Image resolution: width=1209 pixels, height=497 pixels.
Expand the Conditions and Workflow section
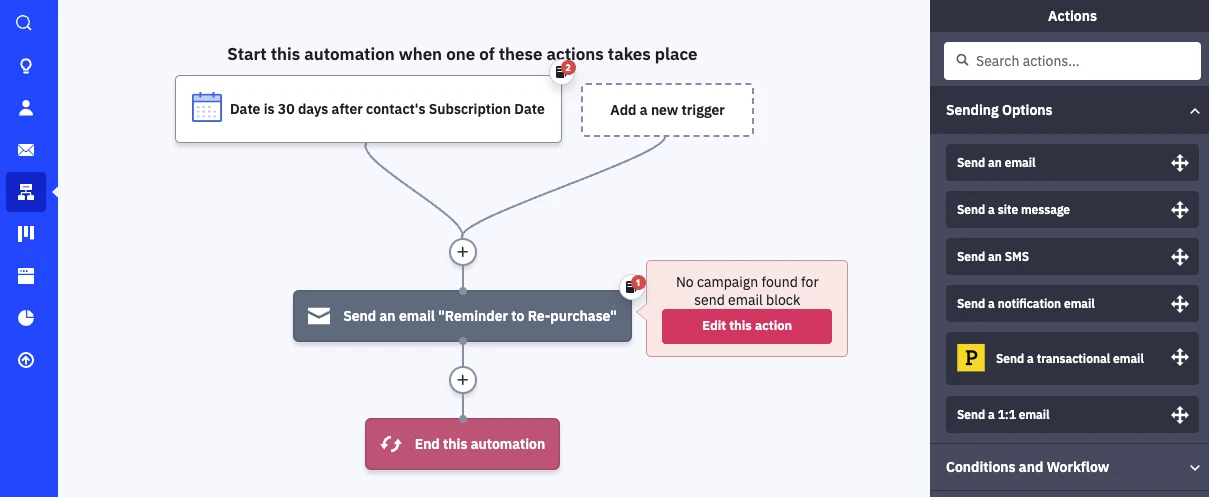1194,467
